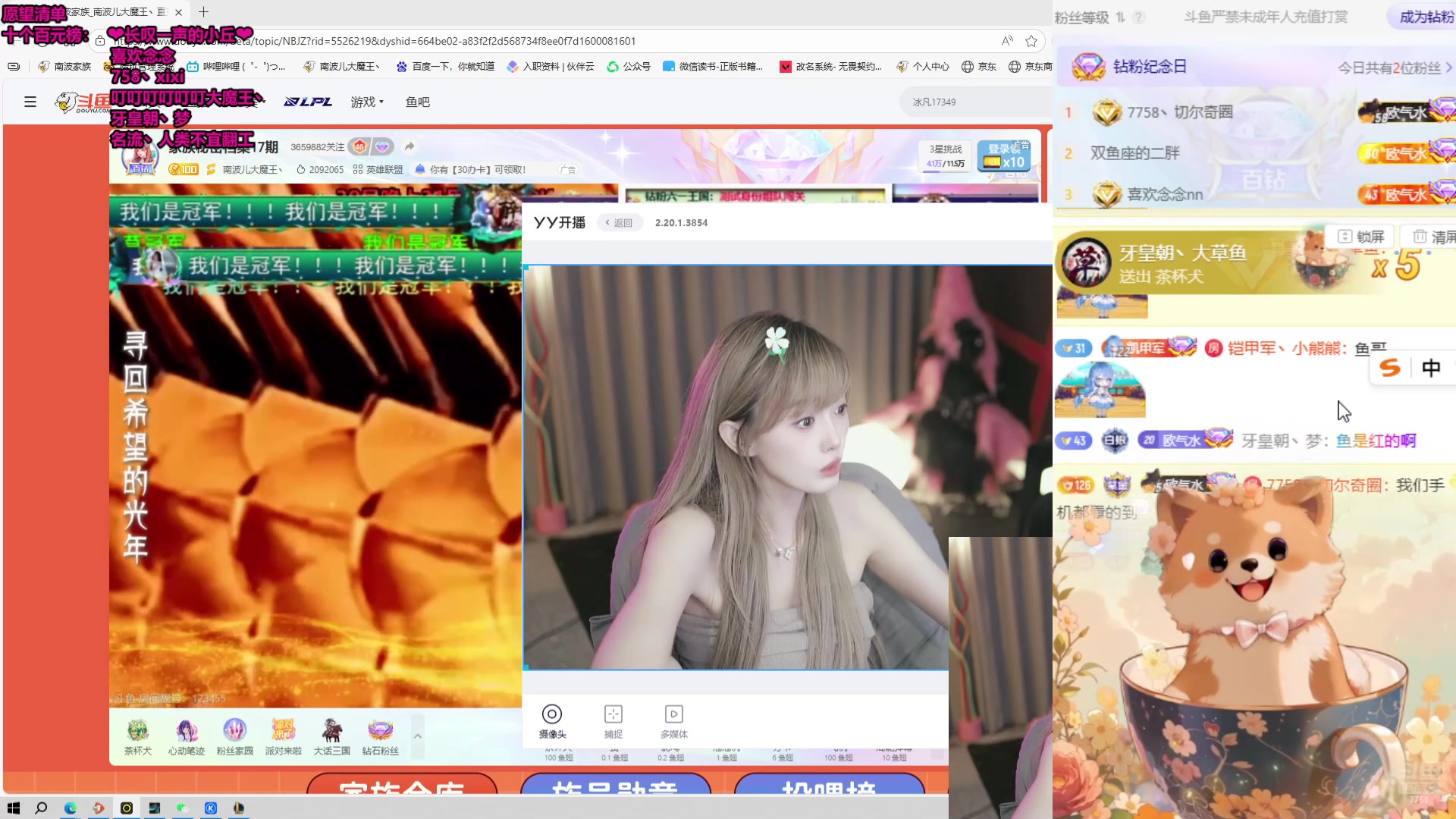Open 入职资料 bookmark
Viewport: 1456px width, 819px height.
pos(551,67)
